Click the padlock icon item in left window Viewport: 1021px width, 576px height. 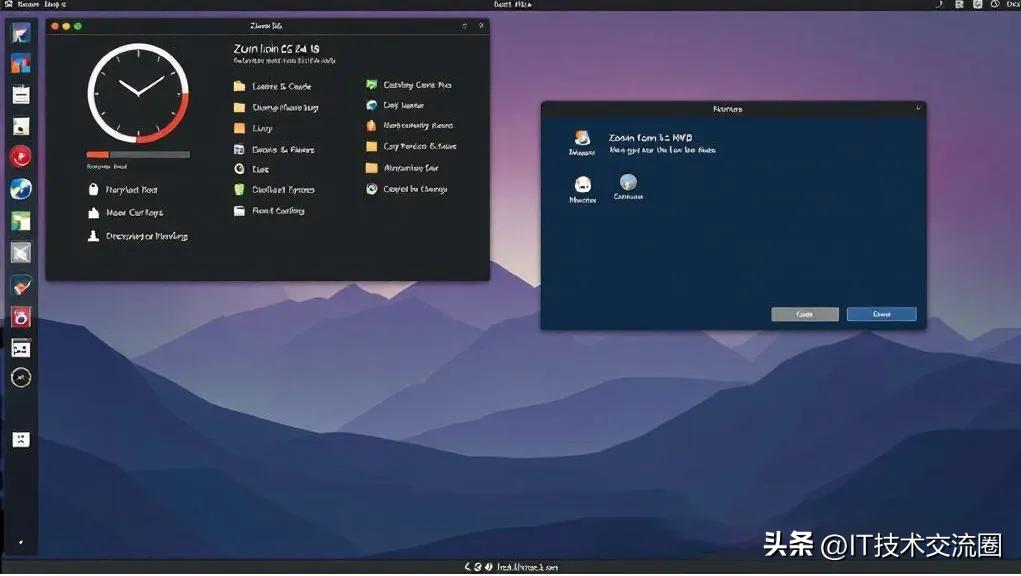pos(122,189)
